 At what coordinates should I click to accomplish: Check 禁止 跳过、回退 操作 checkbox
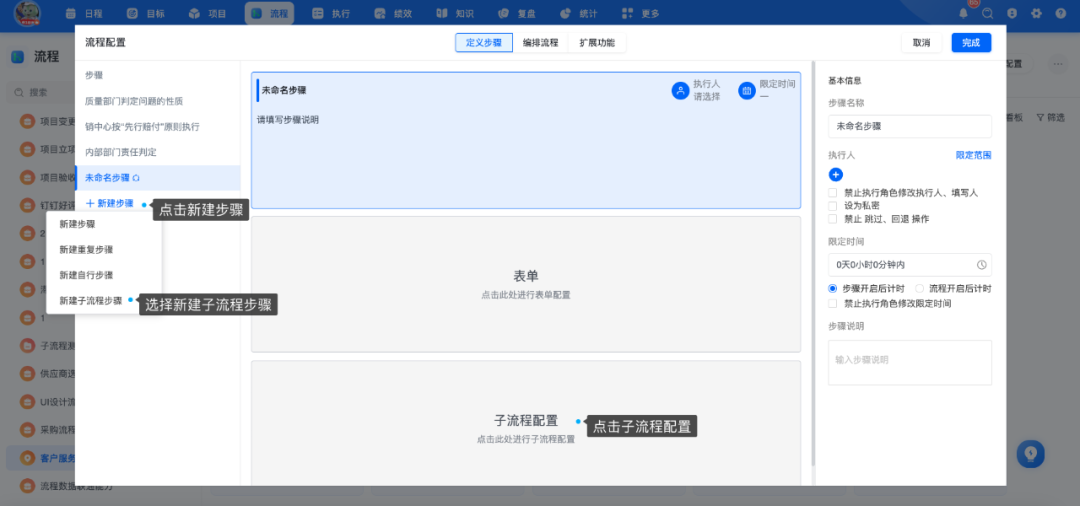coord(833,219)
